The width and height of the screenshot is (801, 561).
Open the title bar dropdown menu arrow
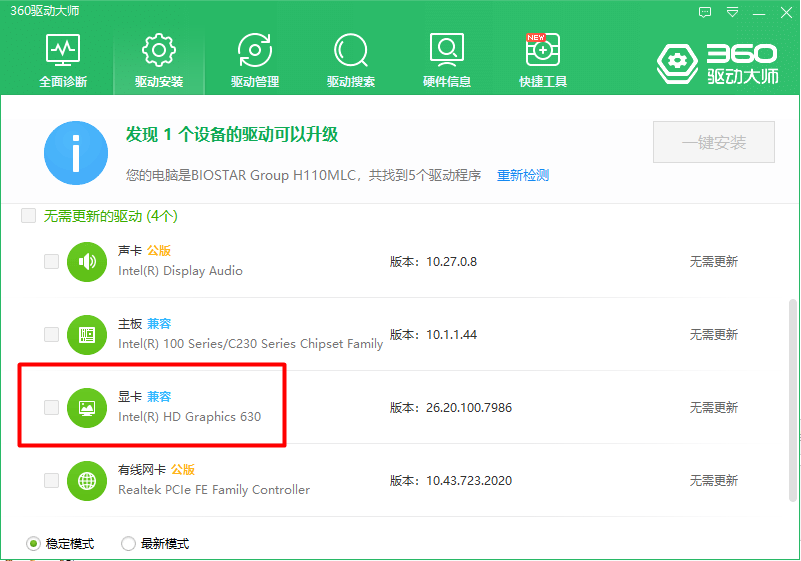tap(733, 12)
